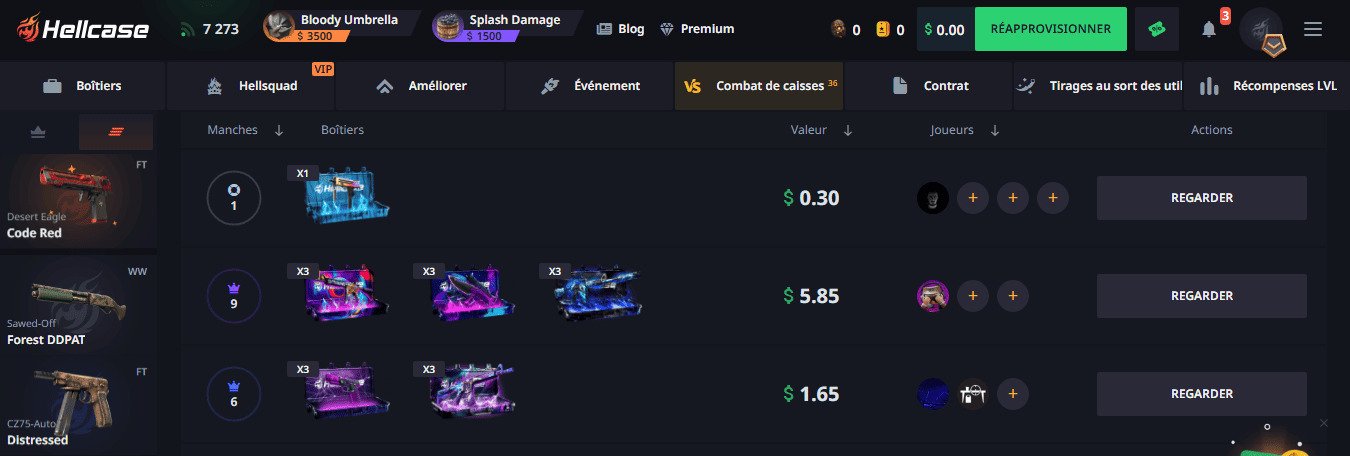Click the green promo code ticket icon
This screenshot has height=456, width=1350.
point(1157,30)
